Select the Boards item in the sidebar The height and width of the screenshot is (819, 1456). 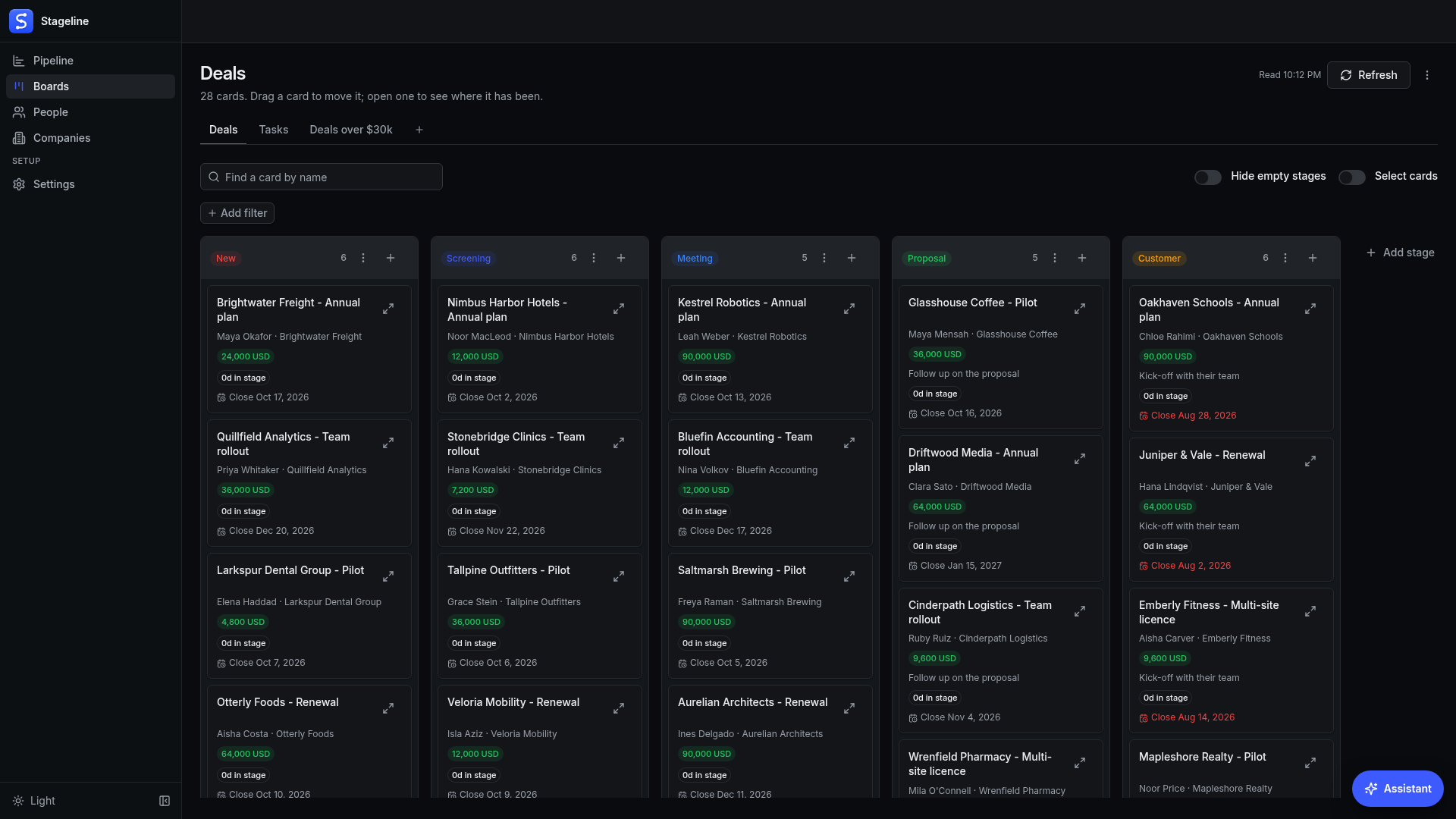[90, 86]
